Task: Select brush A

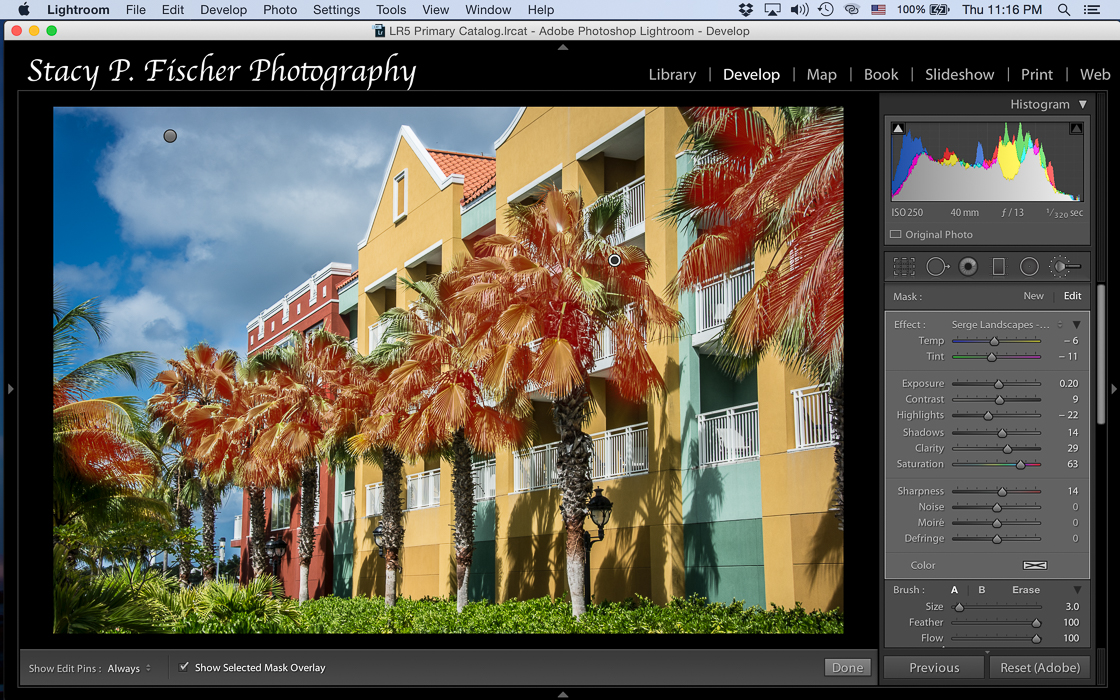Action: 954,590
